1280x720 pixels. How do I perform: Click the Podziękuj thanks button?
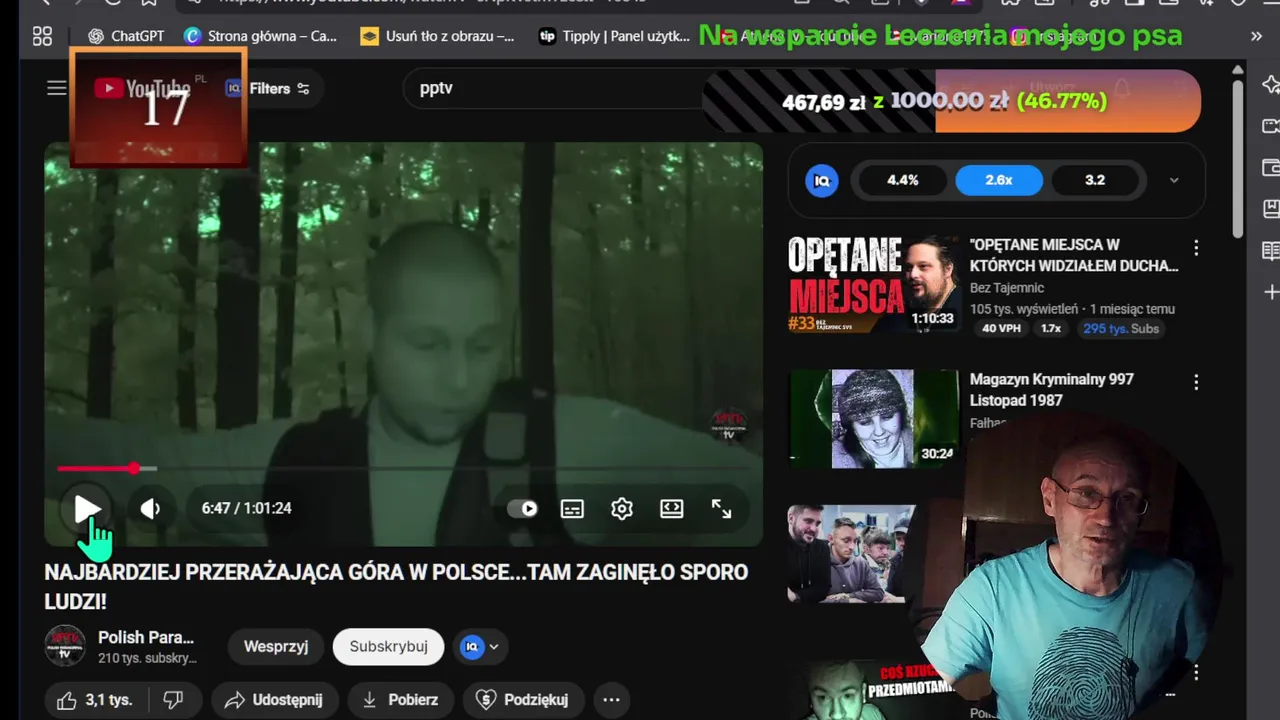pyautogui.click(x=522, y=700)
